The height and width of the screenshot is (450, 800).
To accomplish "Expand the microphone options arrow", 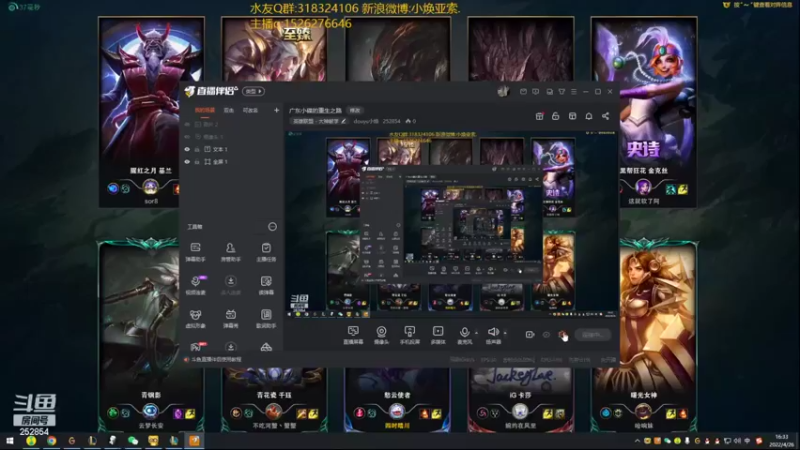I will (x=477, y=333).
